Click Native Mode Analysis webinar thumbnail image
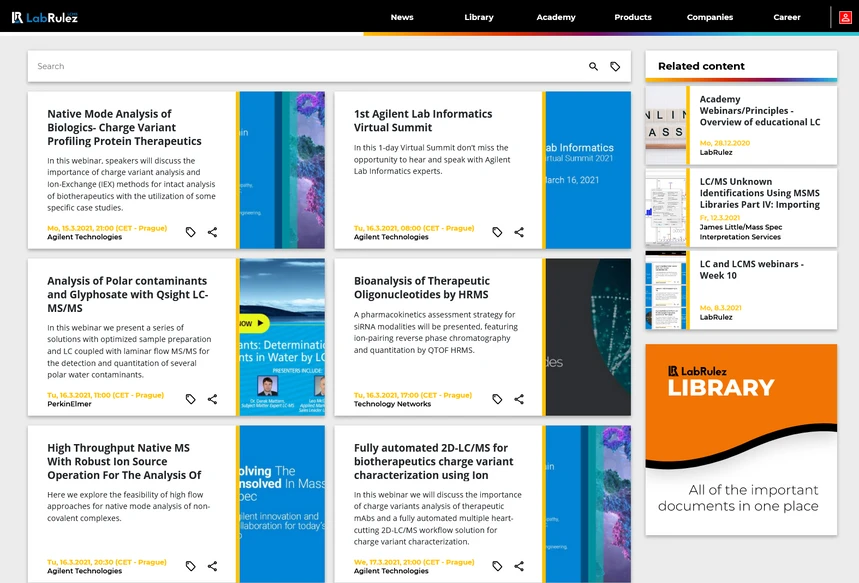Screen dimensions: 859x583 tap(282, 170)
